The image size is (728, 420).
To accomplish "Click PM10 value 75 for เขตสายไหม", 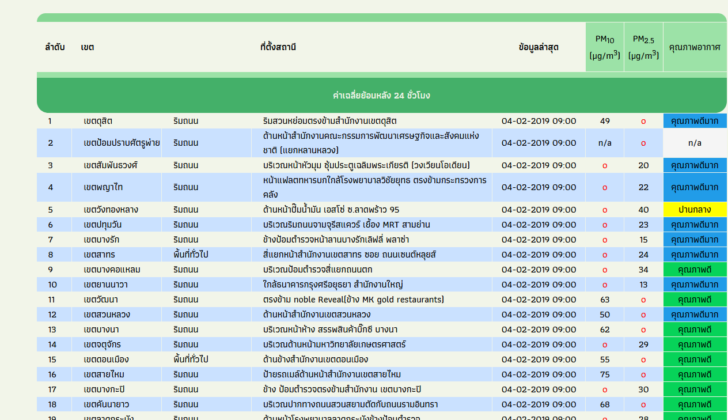I will [604, 375].
